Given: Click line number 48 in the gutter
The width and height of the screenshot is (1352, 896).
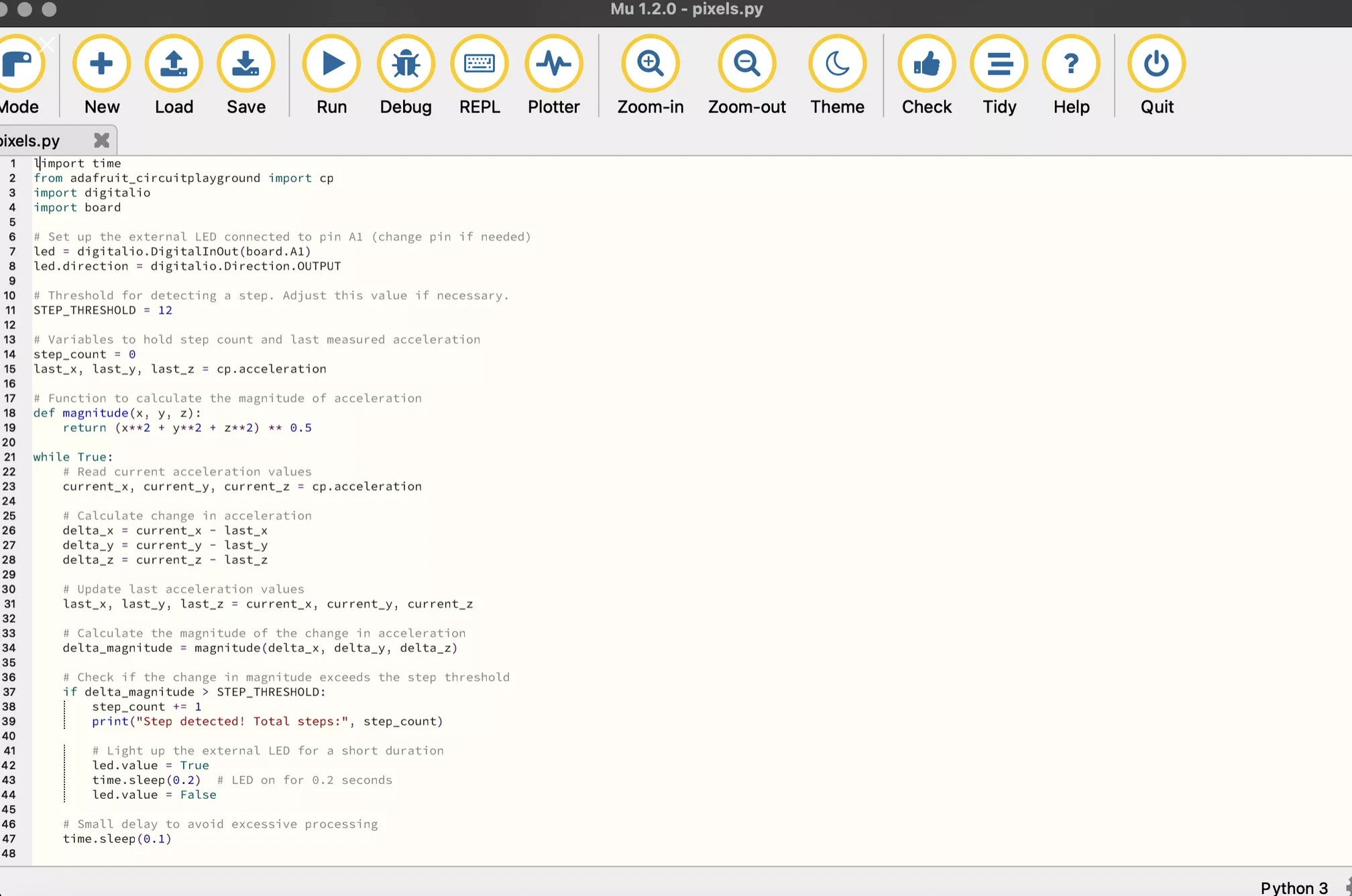Looking at the screenshot, I should 9,854.
